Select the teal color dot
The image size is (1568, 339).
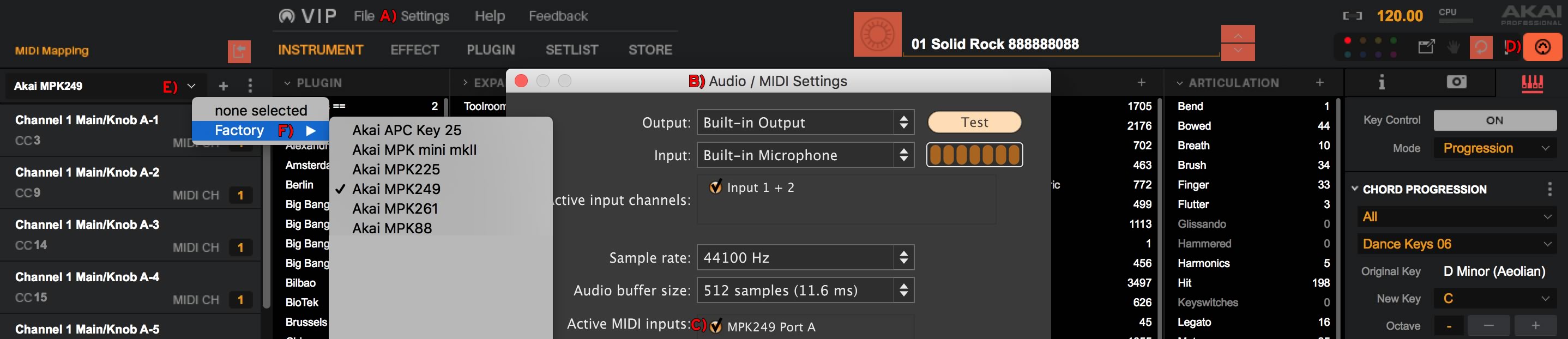click(x=1347, y=55)
